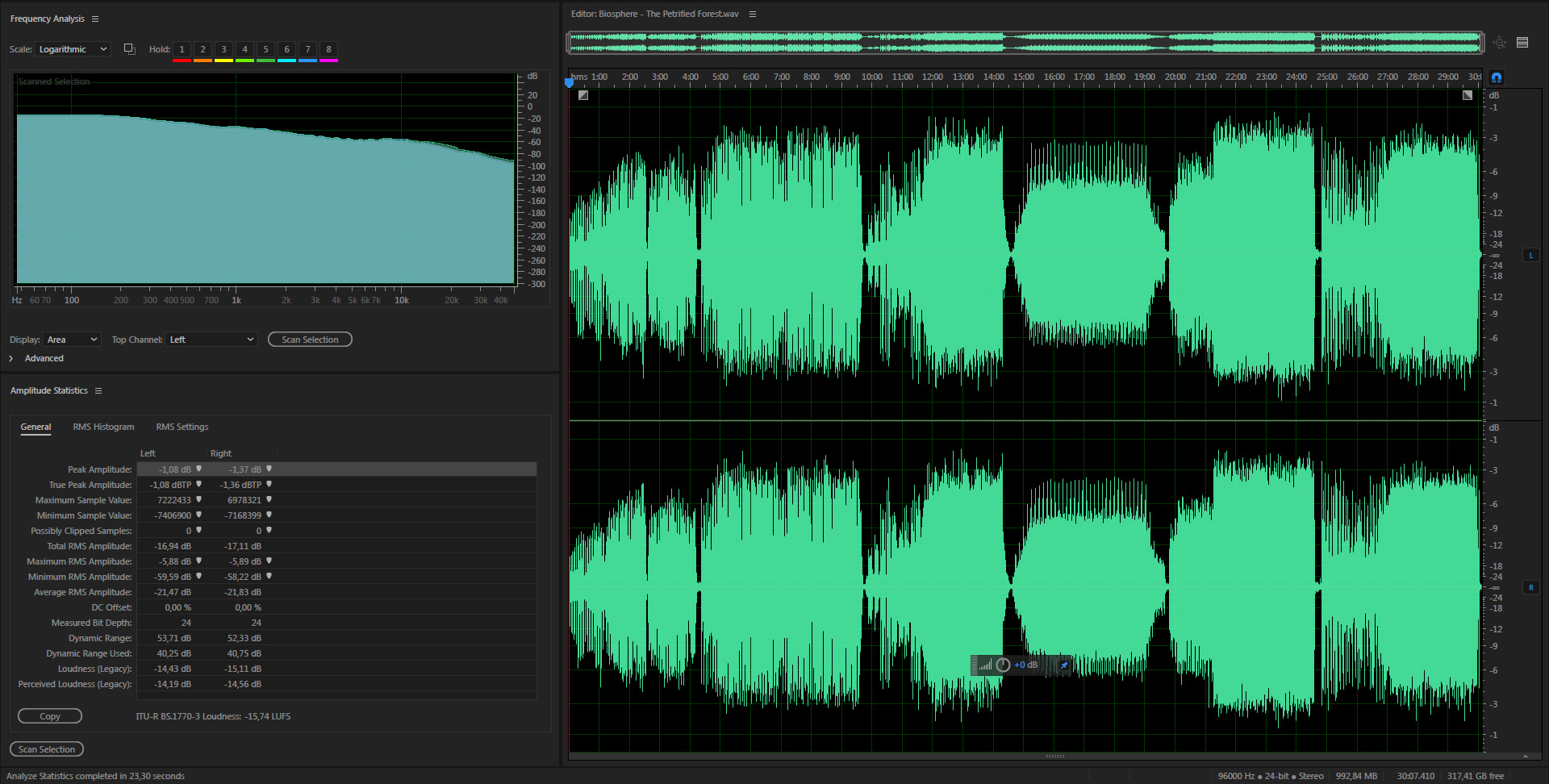Toggle the blue snapping magnet icon

pyautogui.click(x=1497, y=77)
